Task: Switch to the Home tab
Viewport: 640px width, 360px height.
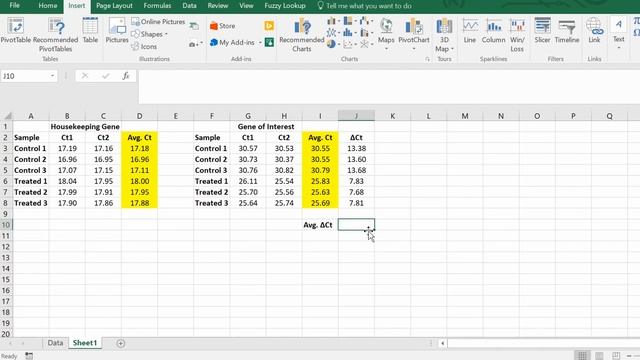Action: (x=48, y=6)
